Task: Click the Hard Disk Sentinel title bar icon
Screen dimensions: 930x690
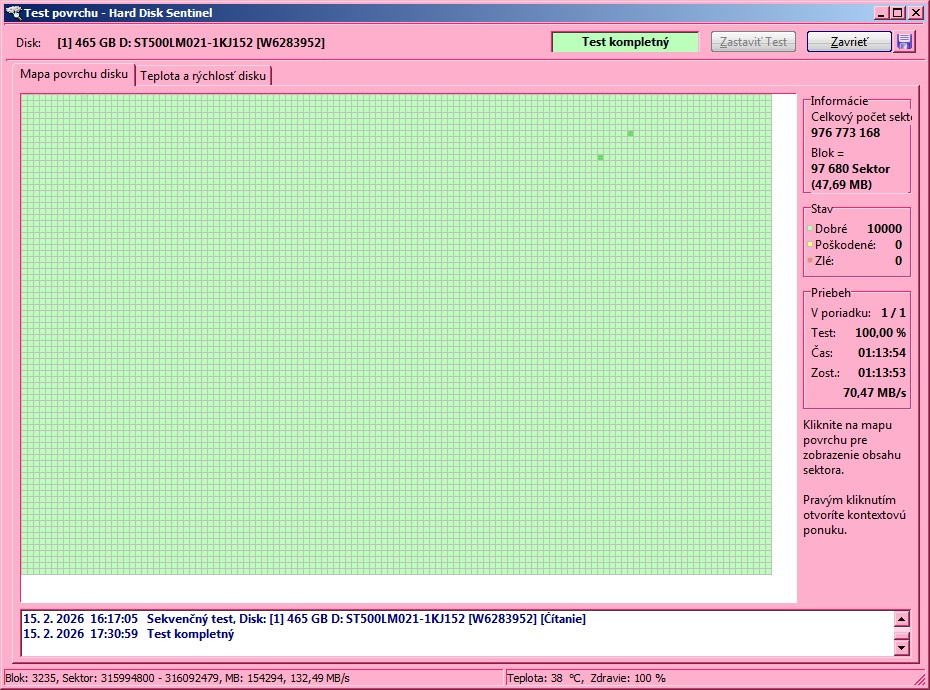Action: coord(13,13)
